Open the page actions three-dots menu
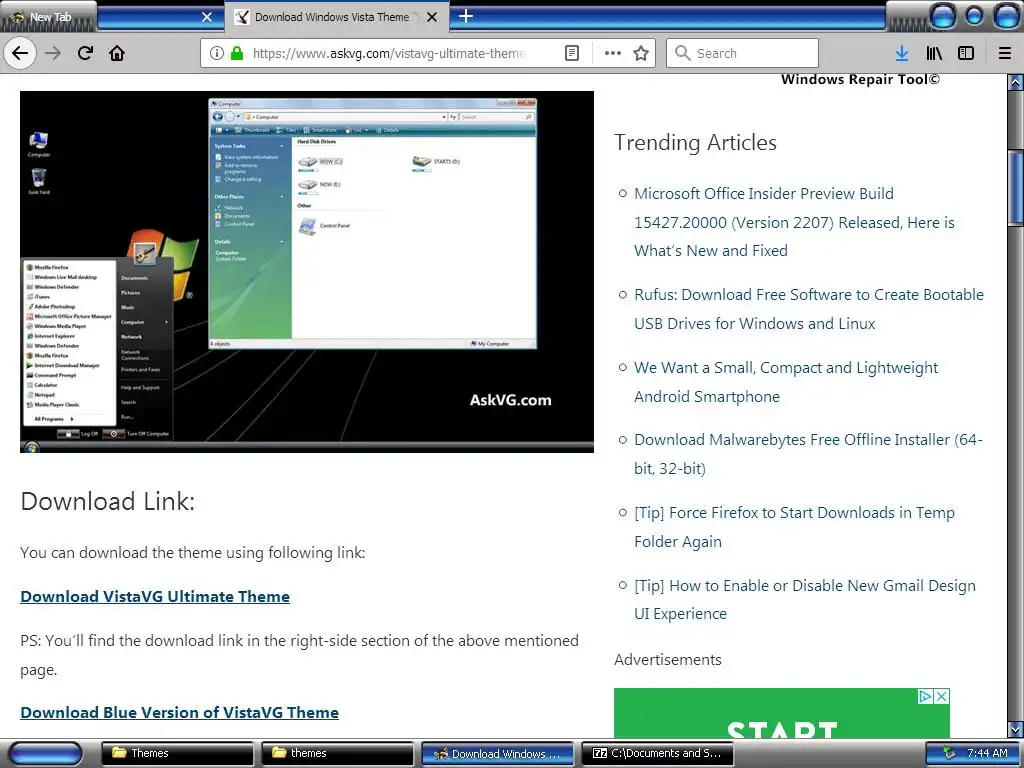Viewport: 1024px width, 768px height. coord(613,53)
